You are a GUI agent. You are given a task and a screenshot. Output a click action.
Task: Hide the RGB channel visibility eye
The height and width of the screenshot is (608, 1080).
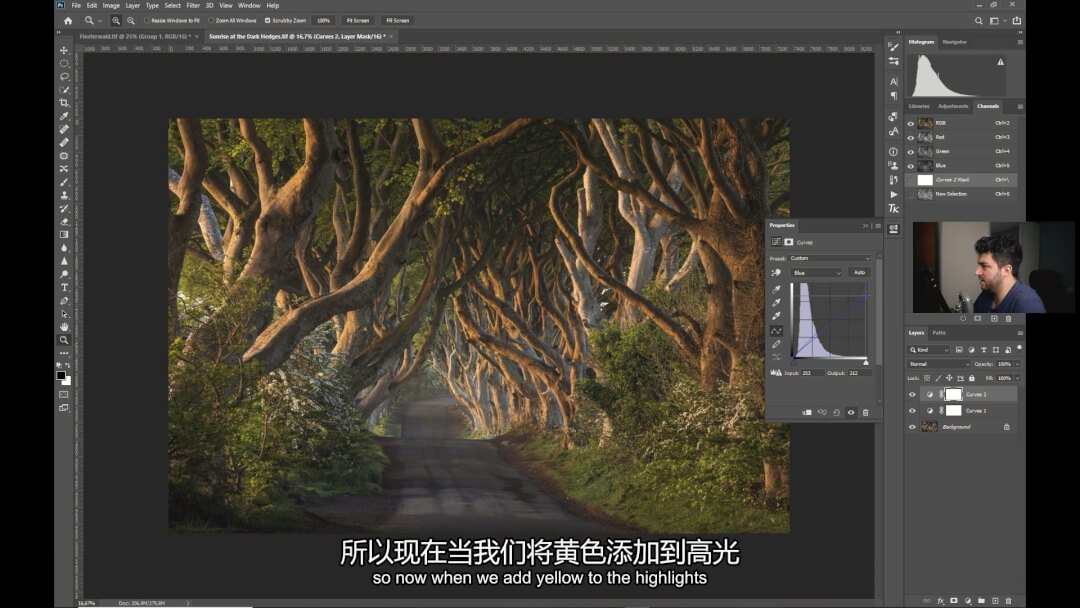click(x=911, y=123)
